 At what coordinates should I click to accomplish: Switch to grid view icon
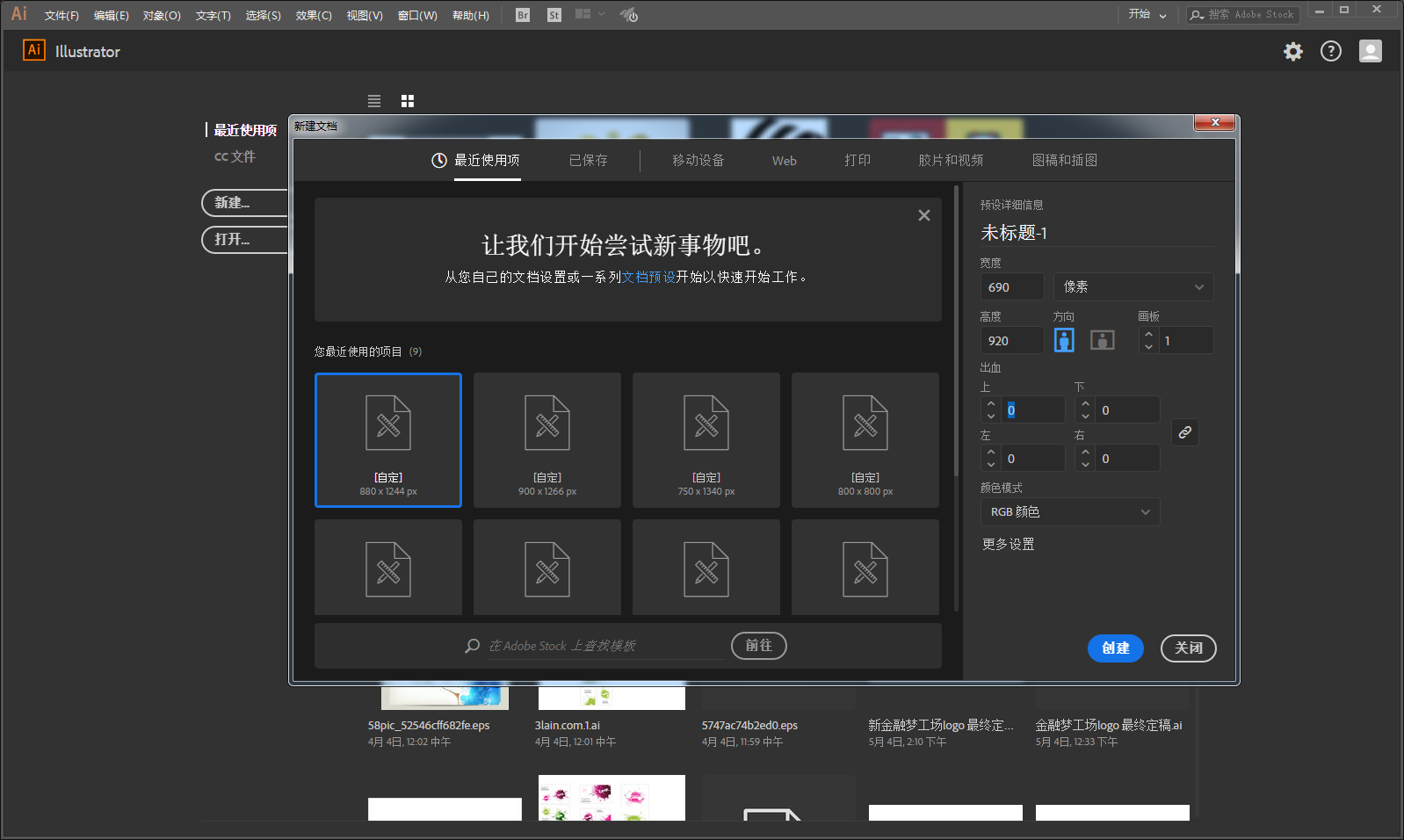click(408, 101)
